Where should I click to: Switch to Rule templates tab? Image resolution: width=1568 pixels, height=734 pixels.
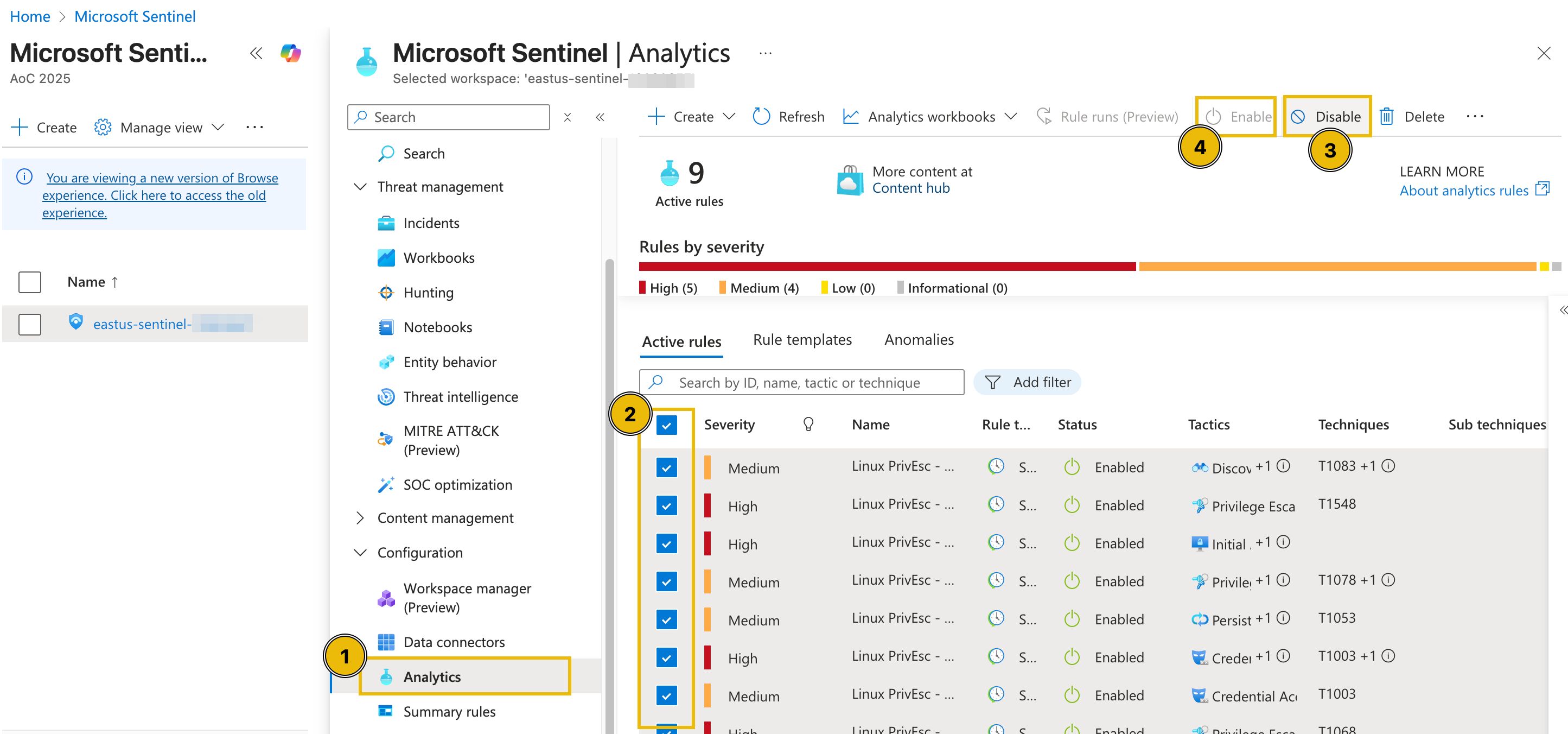tap(802, 340)
